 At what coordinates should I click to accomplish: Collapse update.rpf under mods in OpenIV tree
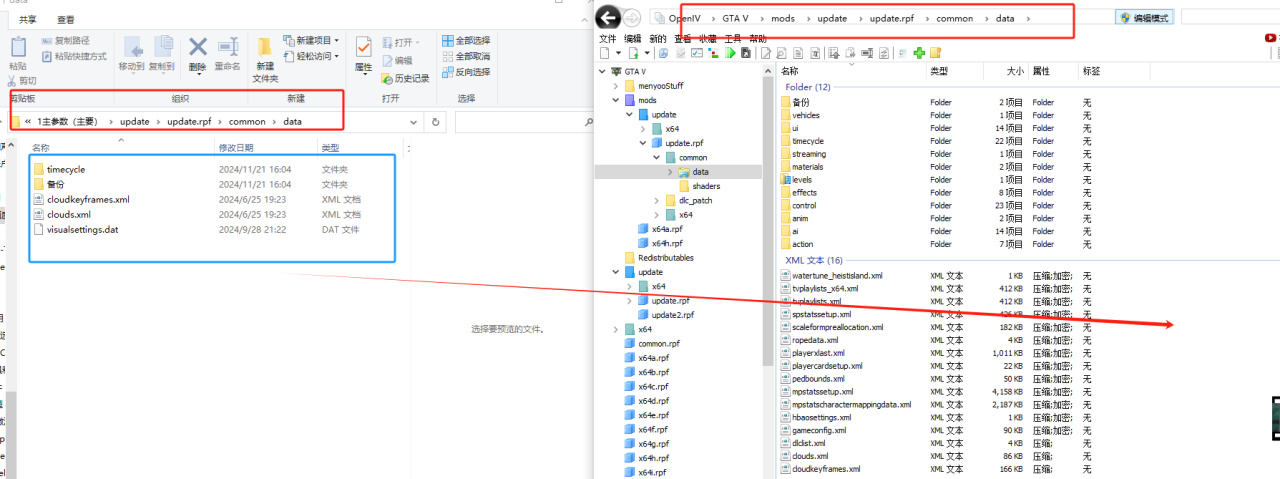click(643, 143)
